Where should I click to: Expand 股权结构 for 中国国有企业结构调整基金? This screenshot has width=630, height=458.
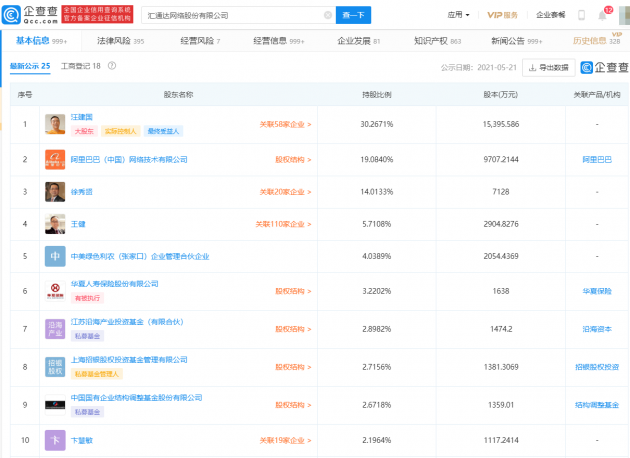[293, 405]
